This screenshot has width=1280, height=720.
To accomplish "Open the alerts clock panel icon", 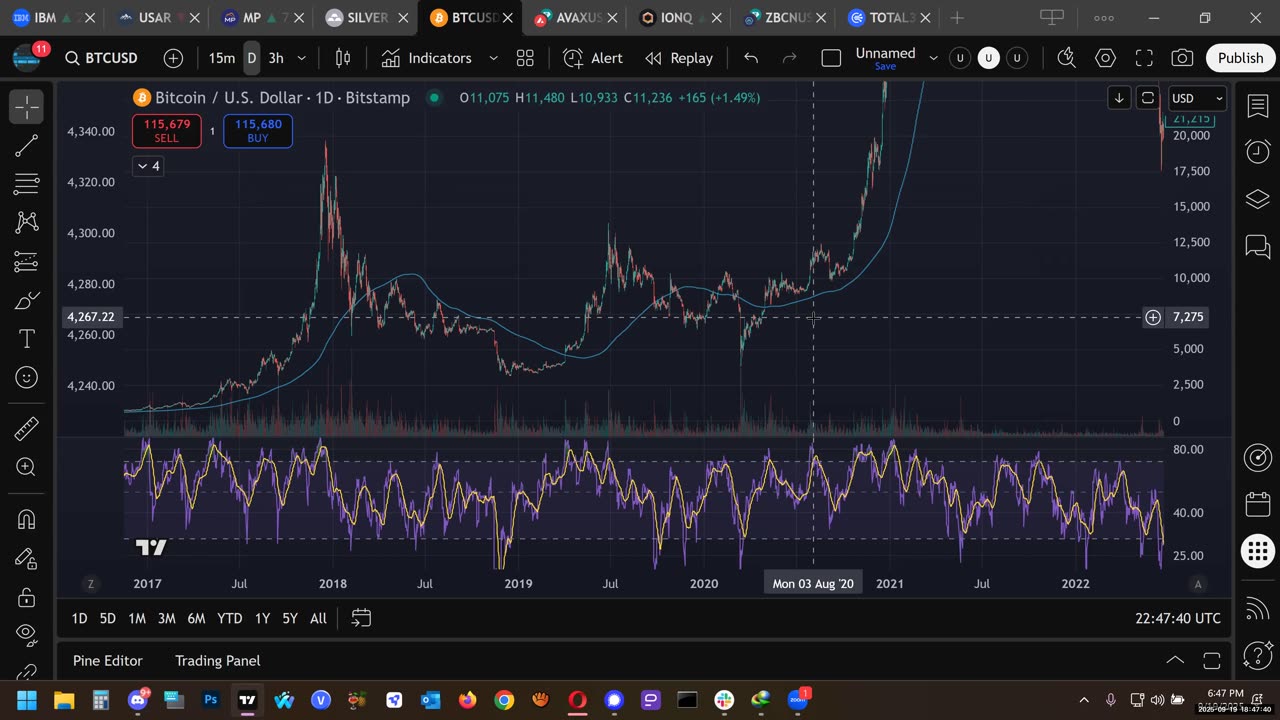I will (x=1258, y=151).
